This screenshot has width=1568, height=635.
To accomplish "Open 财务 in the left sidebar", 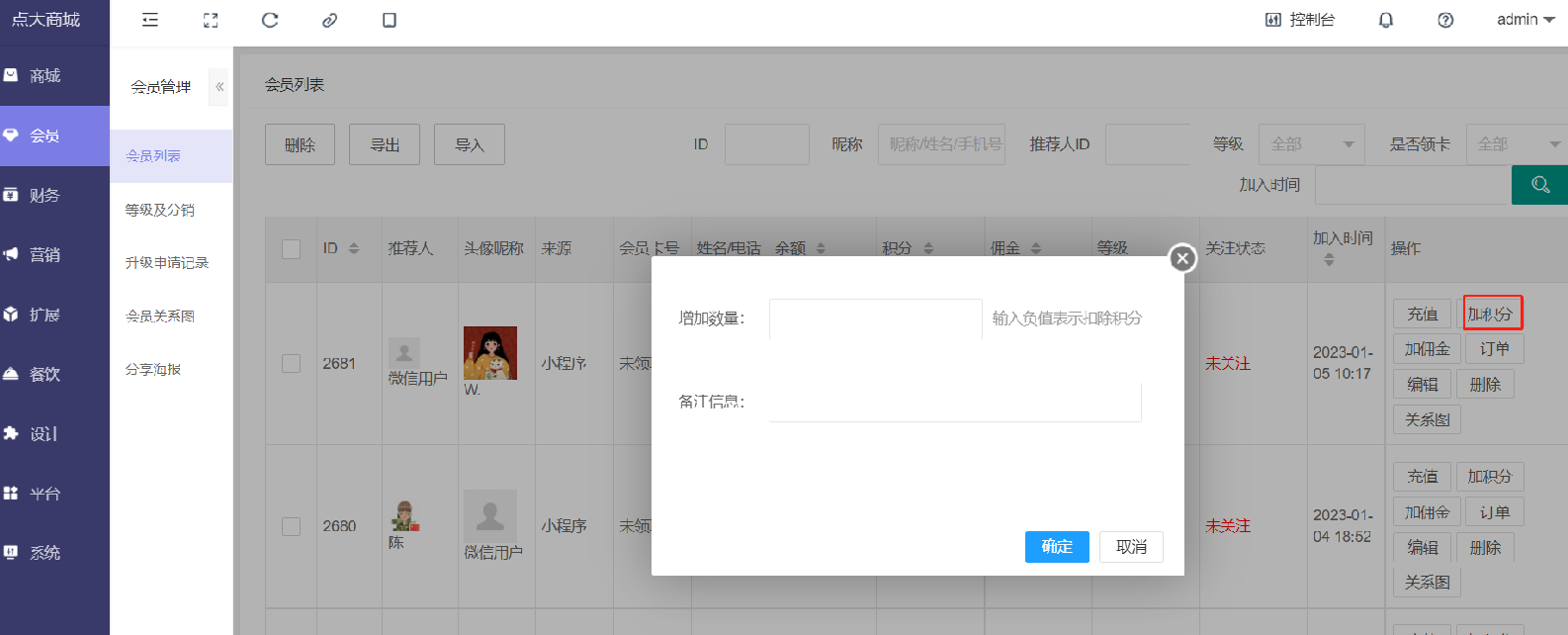I will click(44, 196).
